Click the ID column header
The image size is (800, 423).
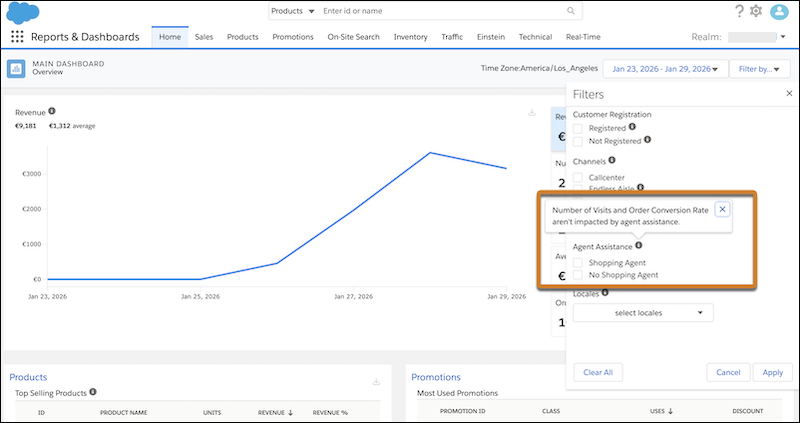pos(41,412)
